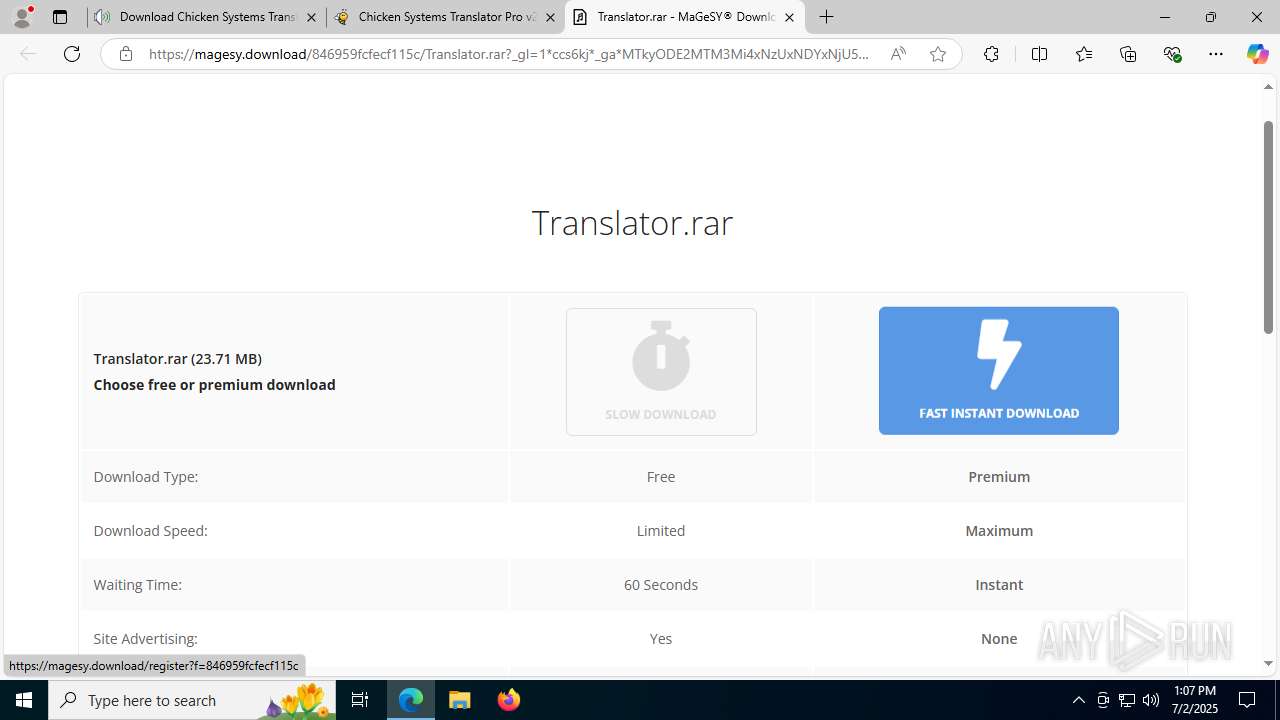Screen dimensions: 1280x720
Task: Add page to favorites star
Action: [938, 54]
